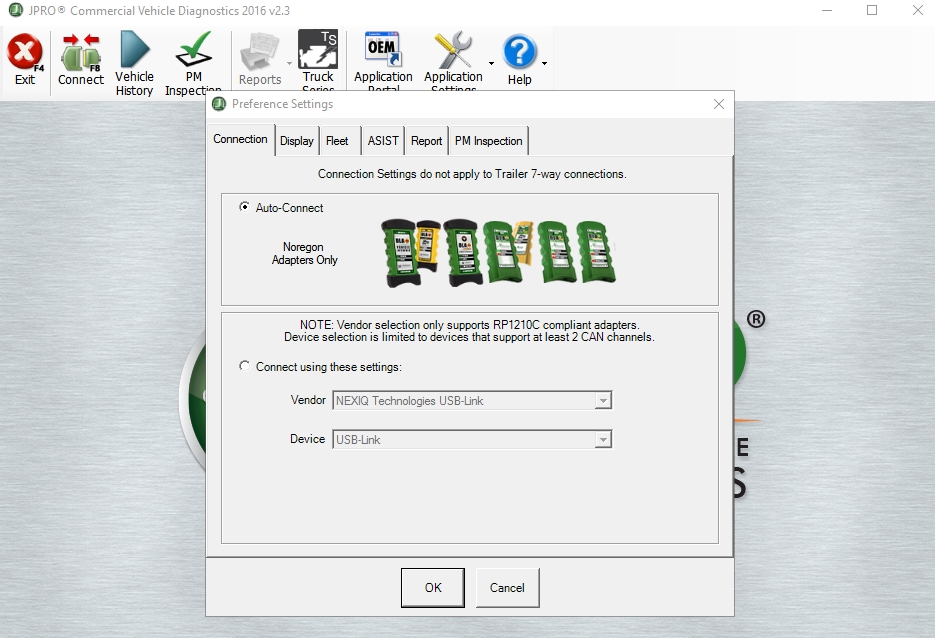Switch to the Display tab
Image resolution: width=935 pixels, height=638 pixels.
pos(296,141)
